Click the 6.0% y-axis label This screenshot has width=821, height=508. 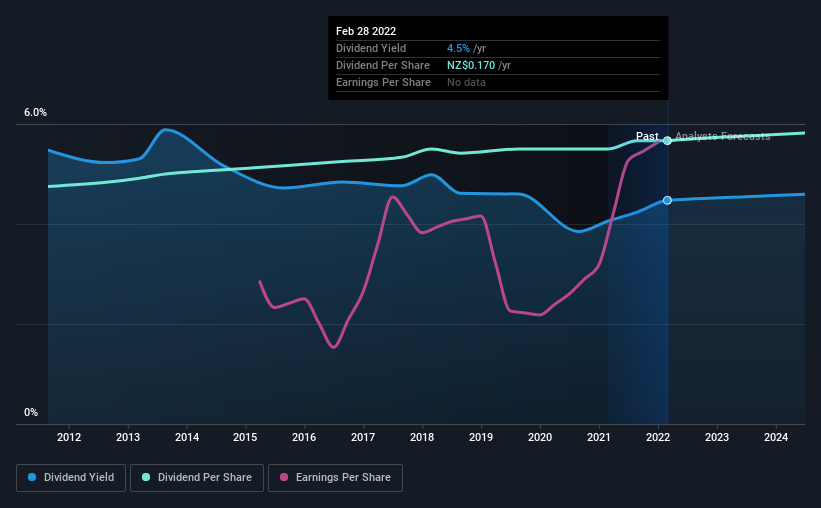(35, 113)
